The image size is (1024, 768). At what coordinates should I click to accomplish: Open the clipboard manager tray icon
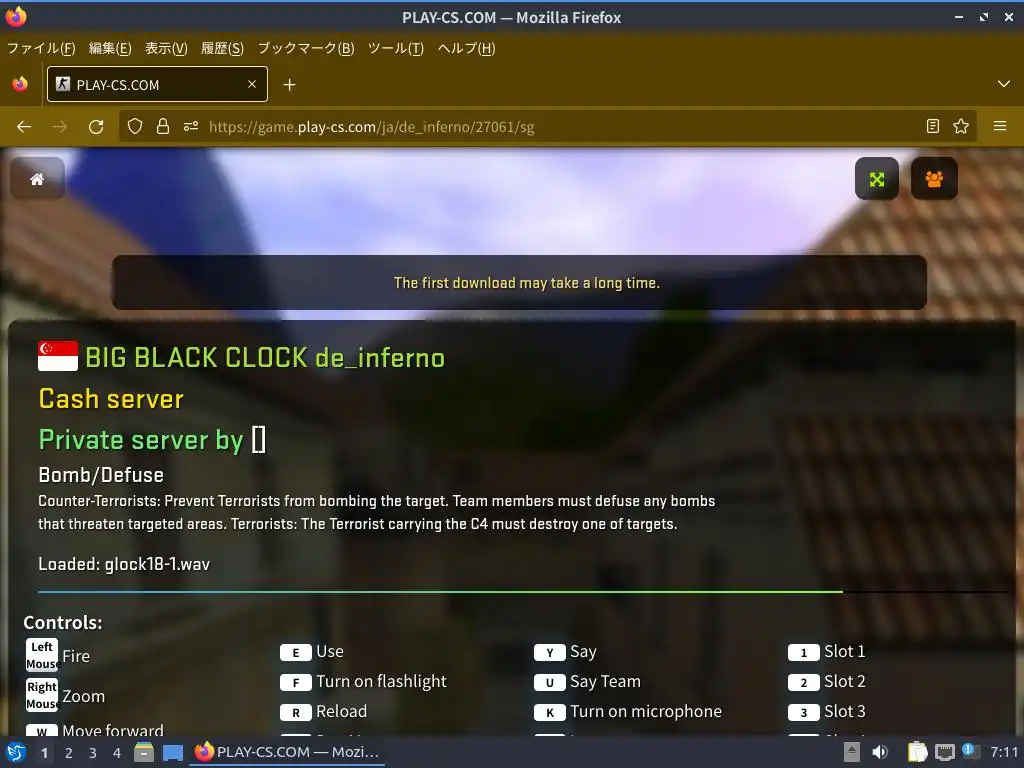918,752
